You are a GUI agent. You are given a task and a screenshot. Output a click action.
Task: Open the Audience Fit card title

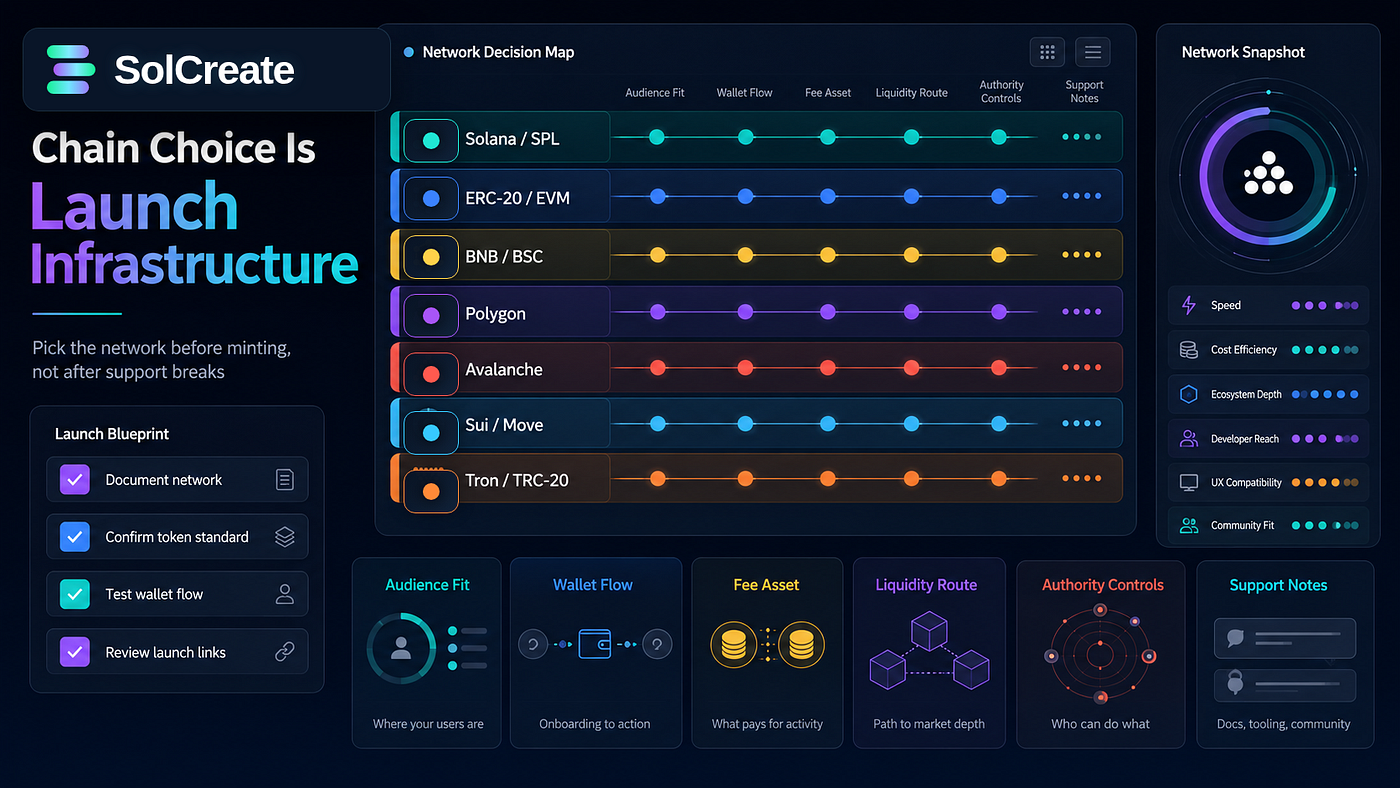tap(427, 585)
